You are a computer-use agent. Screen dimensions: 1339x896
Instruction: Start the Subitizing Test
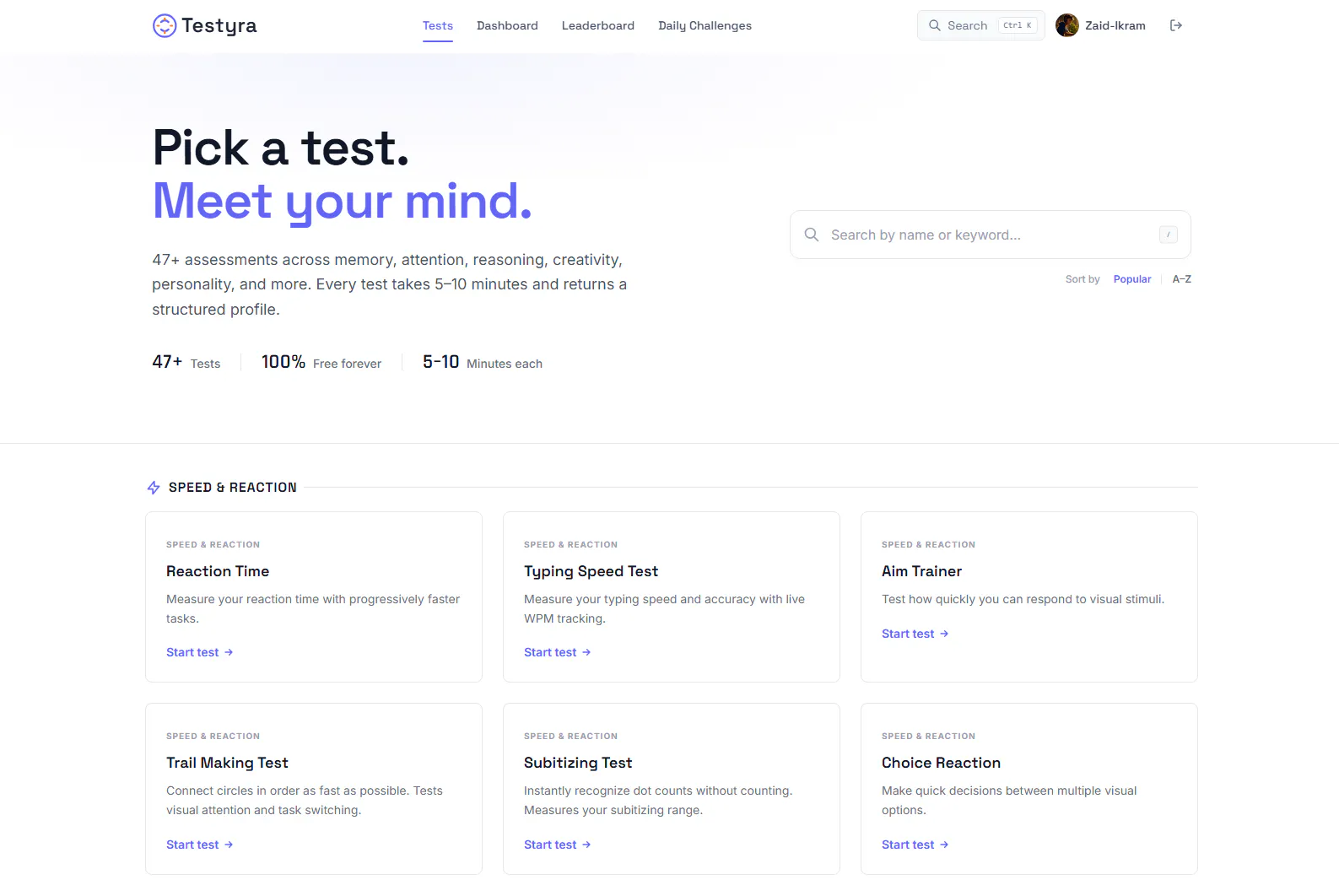pyautogui.click(x=558, y=845)
